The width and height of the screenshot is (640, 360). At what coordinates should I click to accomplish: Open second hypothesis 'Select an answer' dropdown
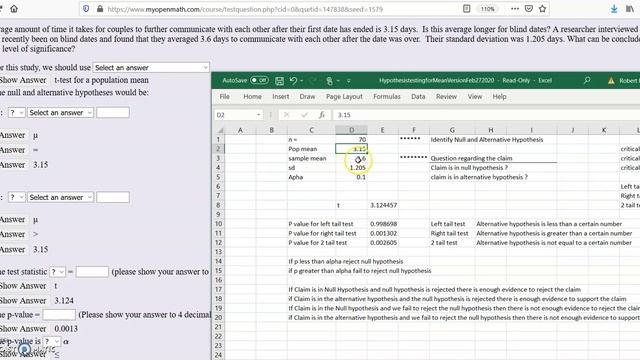pos(60,197)
